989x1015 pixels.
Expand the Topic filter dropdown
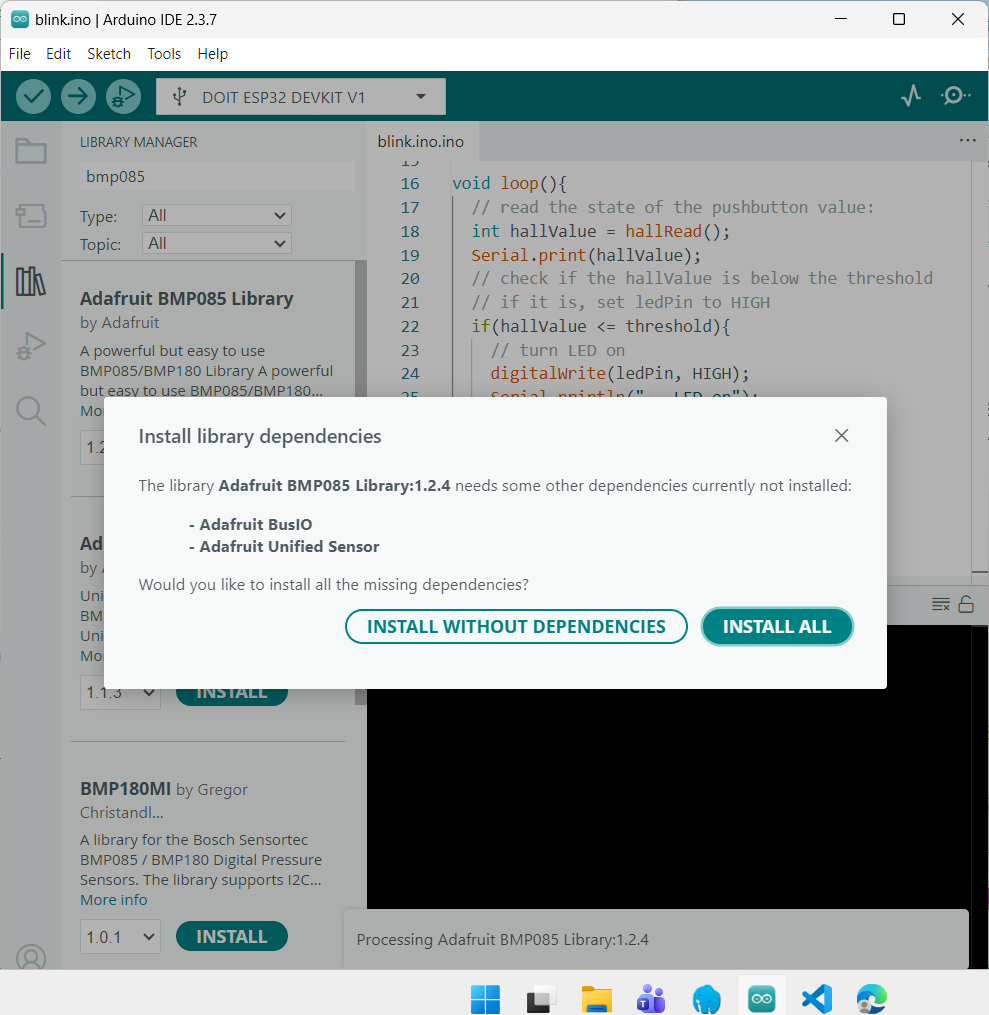[x=217, y=243]
